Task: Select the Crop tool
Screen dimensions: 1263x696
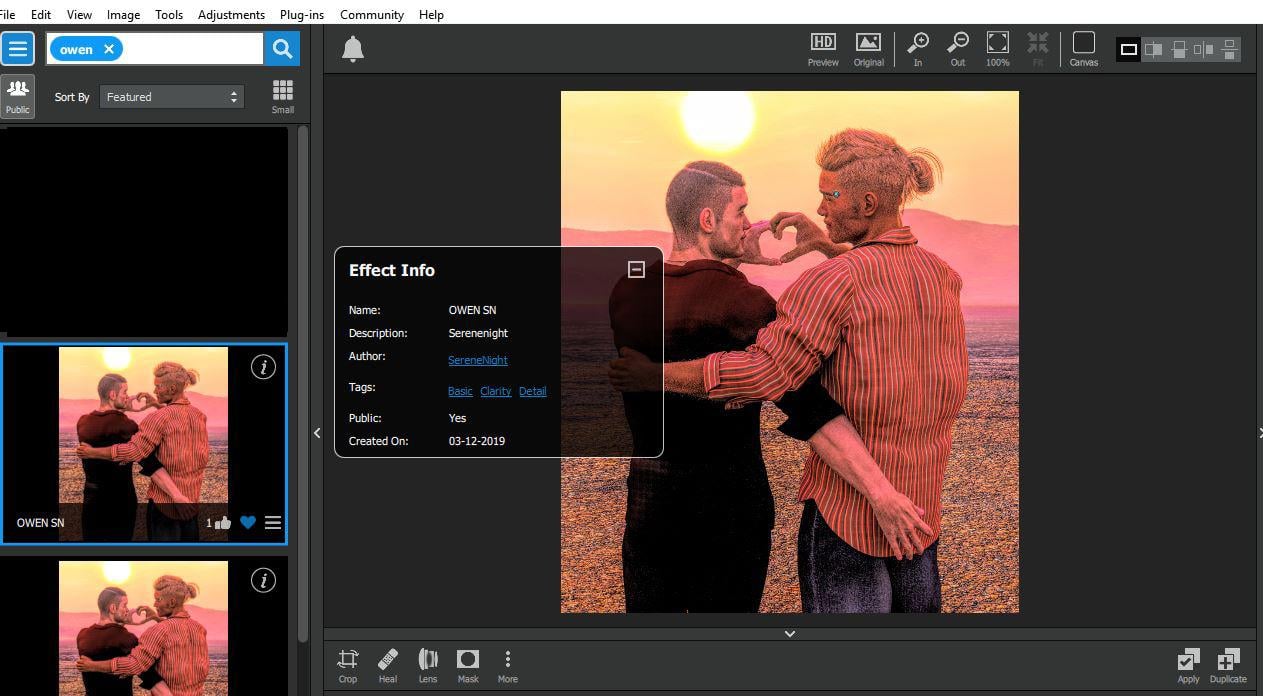Action: [x=348, y=665]
